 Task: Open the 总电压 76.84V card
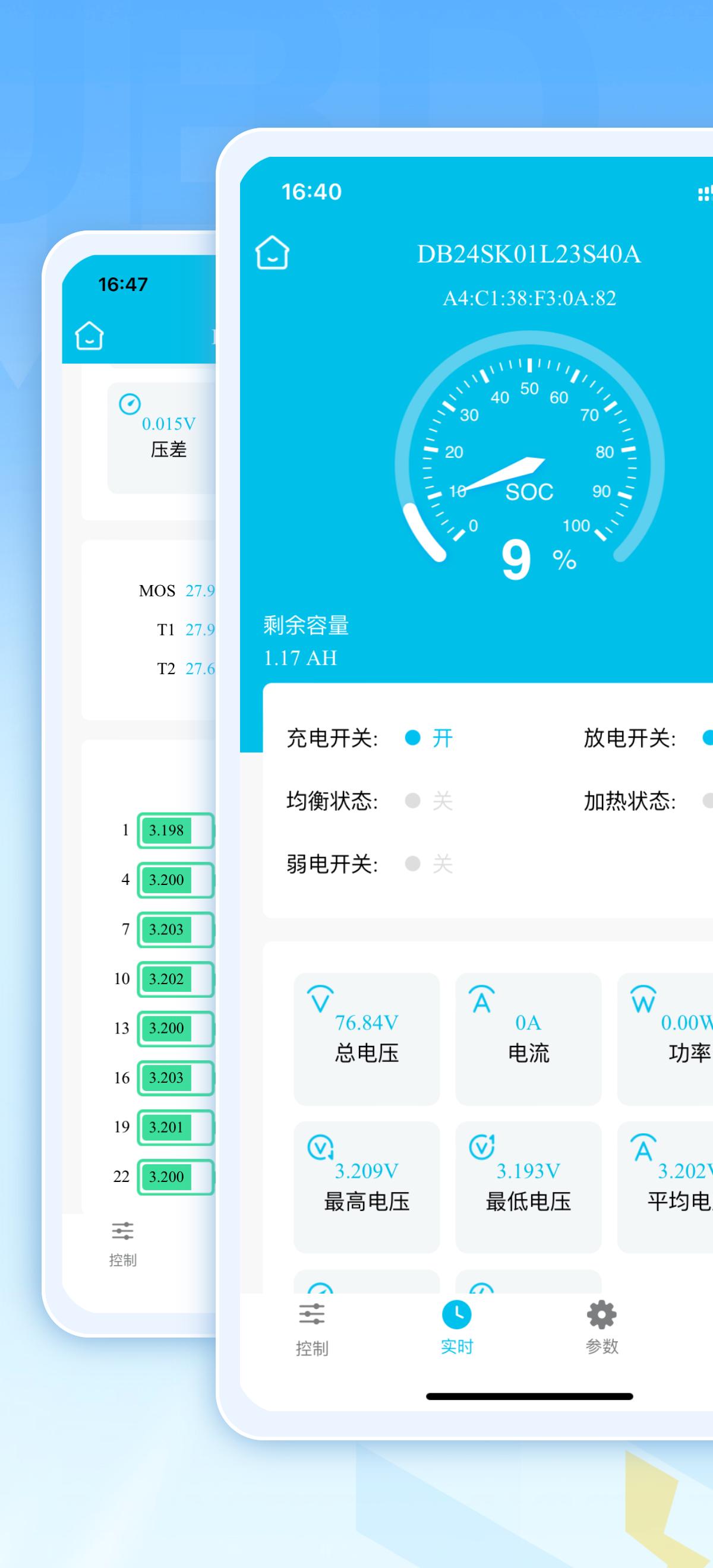(367, 1038)
